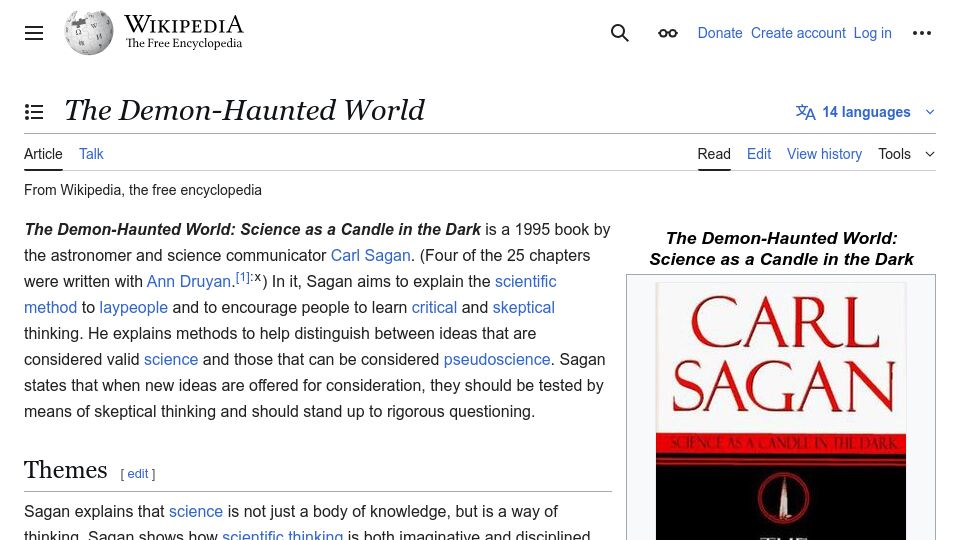The height and width of the screenshot is (540, 960).
Task: Switch to the Talk tab
Action: (91, 154)
